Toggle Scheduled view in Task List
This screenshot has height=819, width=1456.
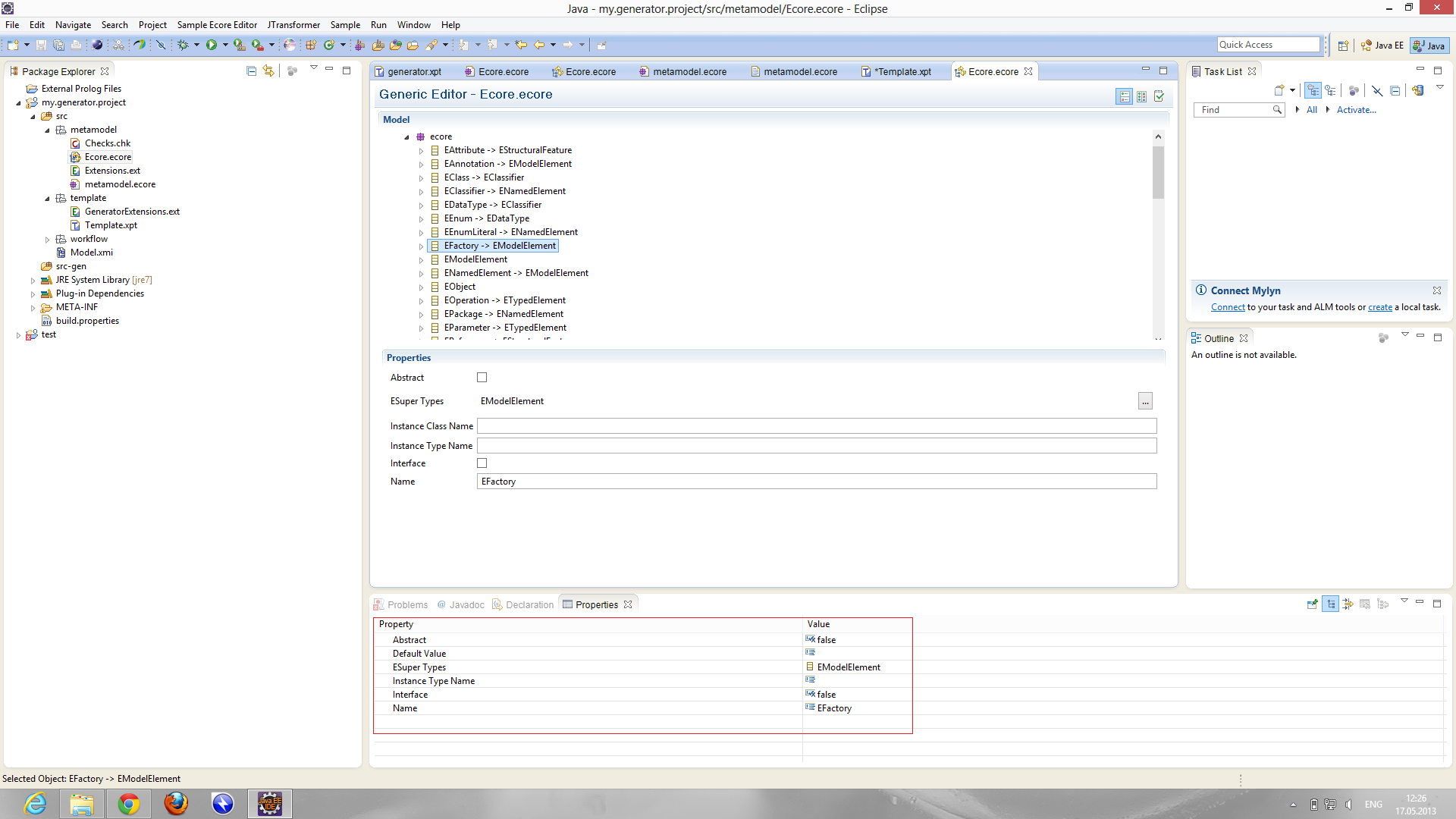(x=1330, y=90)
